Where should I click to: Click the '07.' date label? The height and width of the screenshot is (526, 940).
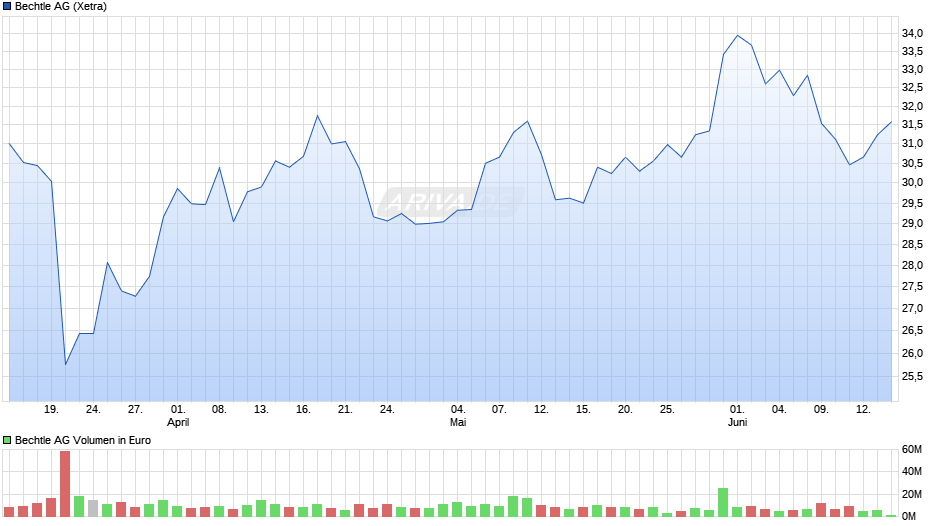tap(499, 410)
